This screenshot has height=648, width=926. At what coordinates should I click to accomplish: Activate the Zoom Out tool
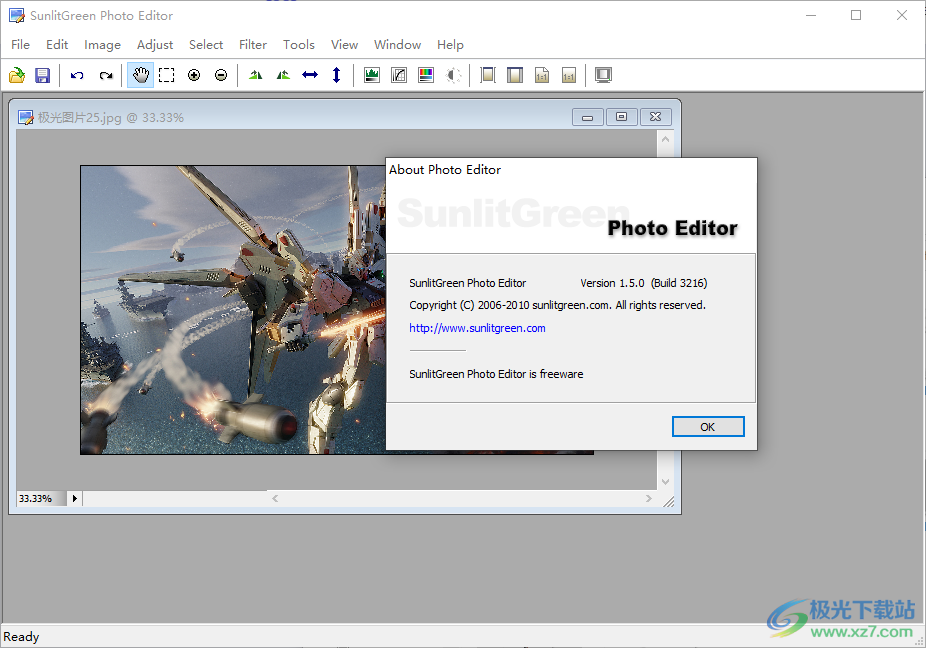pyautogui.click(x=221, y=75)
